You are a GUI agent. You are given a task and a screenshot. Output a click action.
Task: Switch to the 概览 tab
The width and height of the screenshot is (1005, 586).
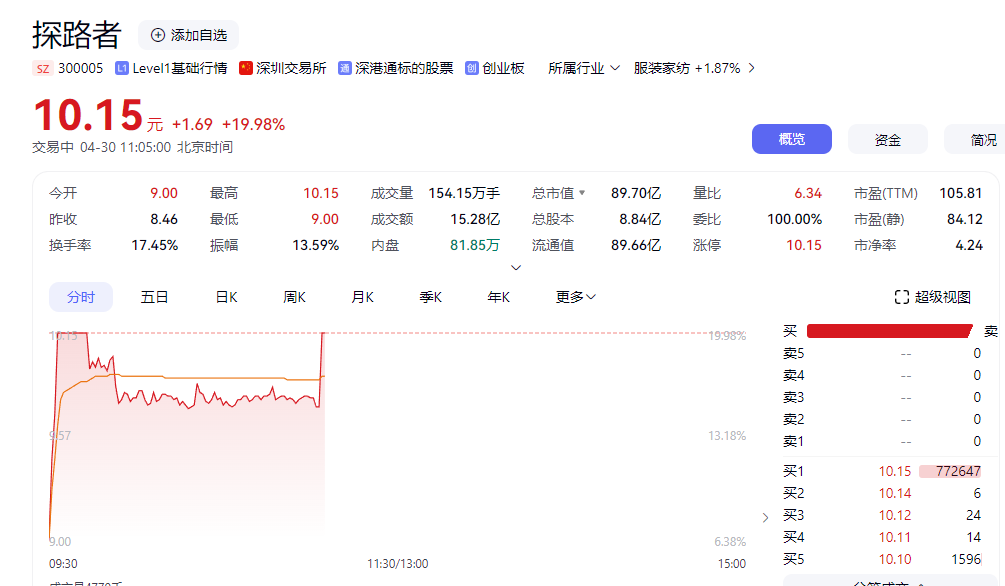(792, 139)
